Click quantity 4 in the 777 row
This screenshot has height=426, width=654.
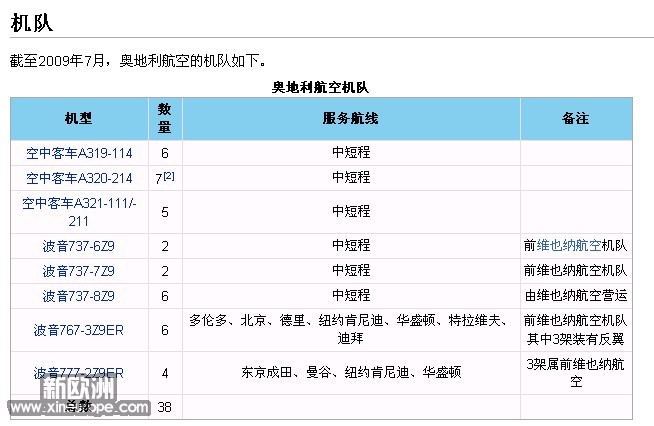(x=165, y=373)
